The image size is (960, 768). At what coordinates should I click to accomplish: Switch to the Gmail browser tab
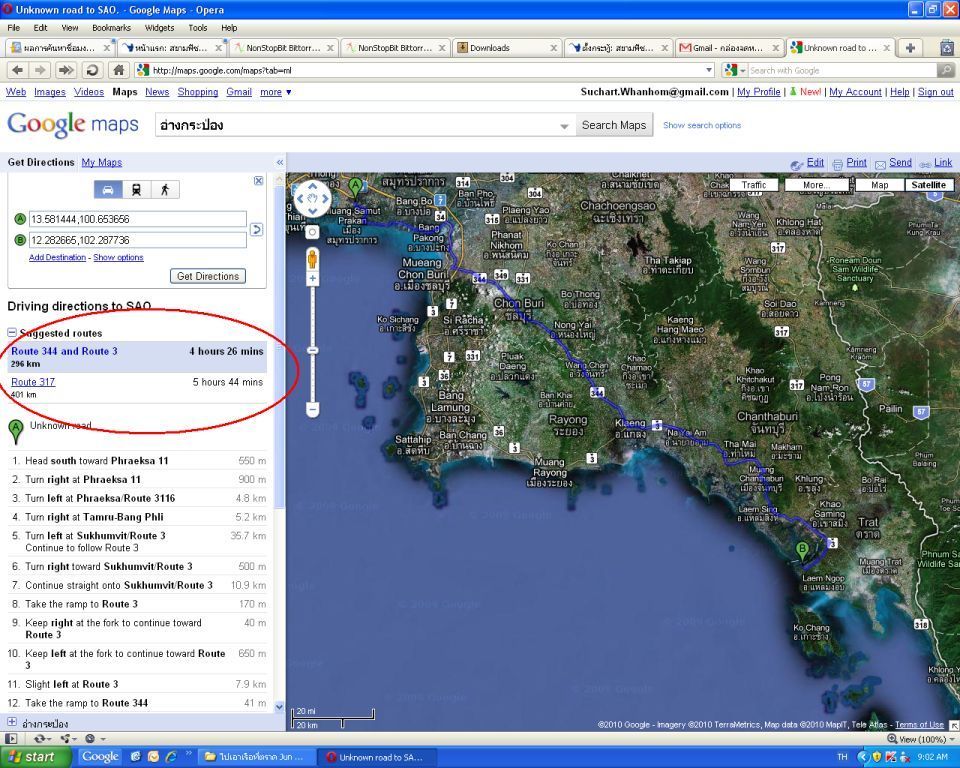(x=729, y=48)
